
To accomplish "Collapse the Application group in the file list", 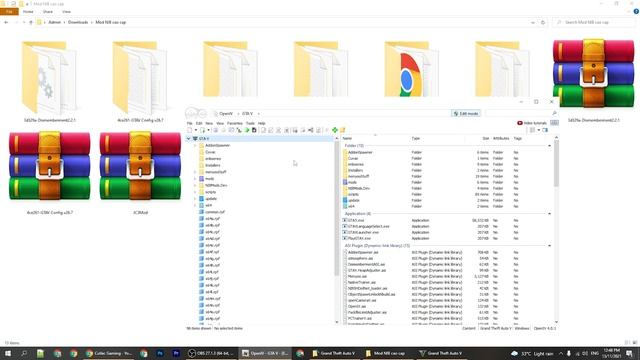I will (549, 214).
